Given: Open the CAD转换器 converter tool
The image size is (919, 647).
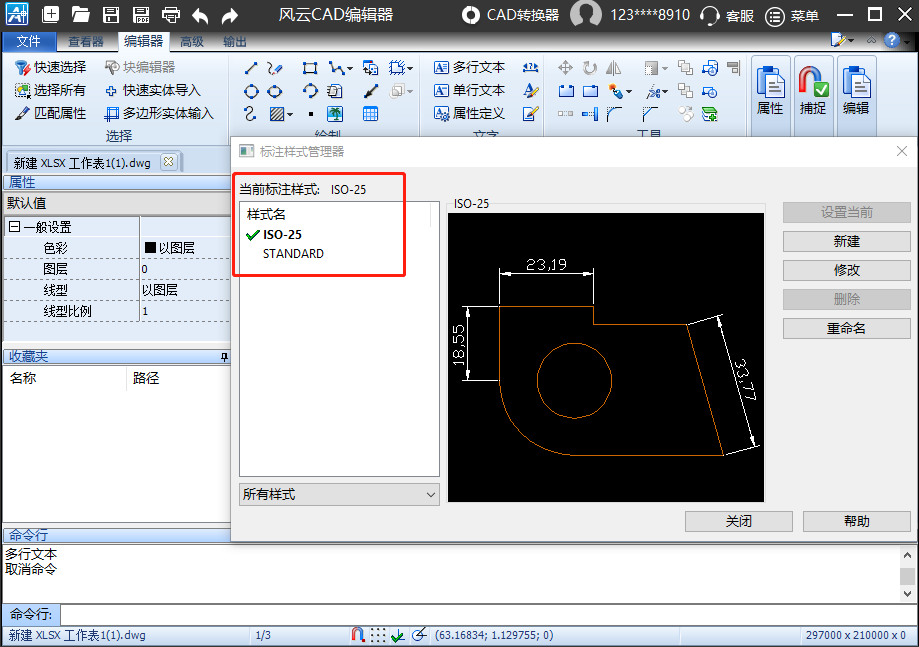Looking at the screenshot, I should [x=510, y=15].
